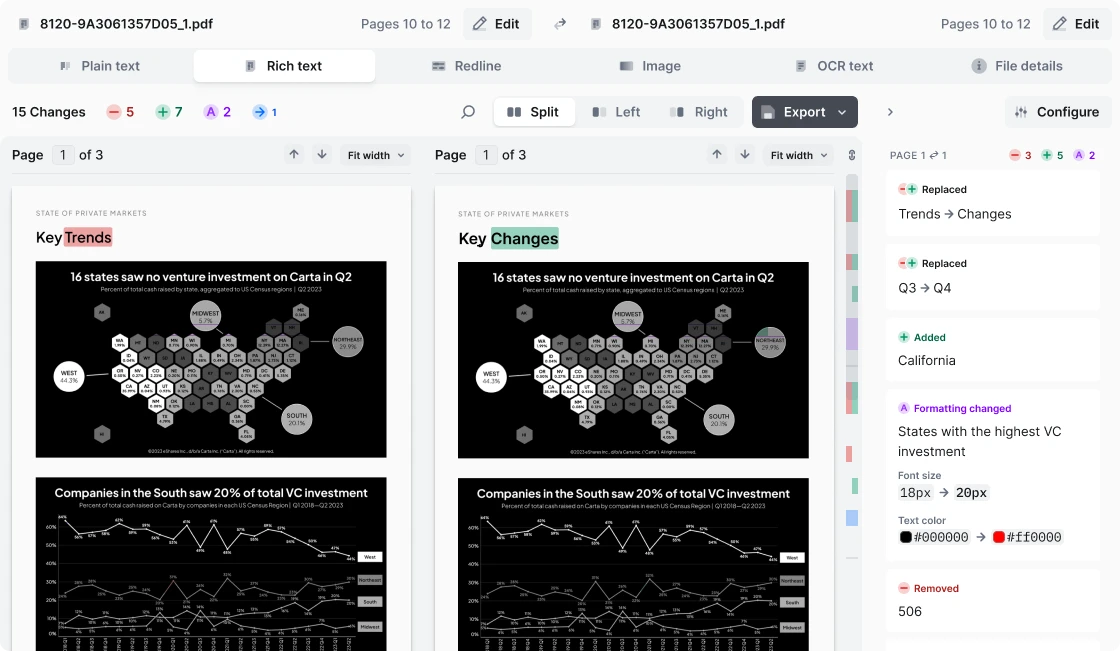Enable the Split comparison view
Viewport: 1120px width, 651px height.
pyautogui.click(x=534, y=112)
